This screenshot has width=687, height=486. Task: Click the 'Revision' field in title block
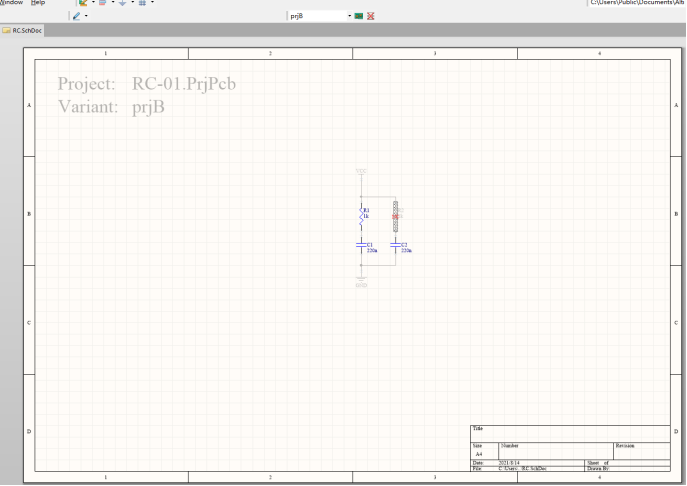[641, 451]
